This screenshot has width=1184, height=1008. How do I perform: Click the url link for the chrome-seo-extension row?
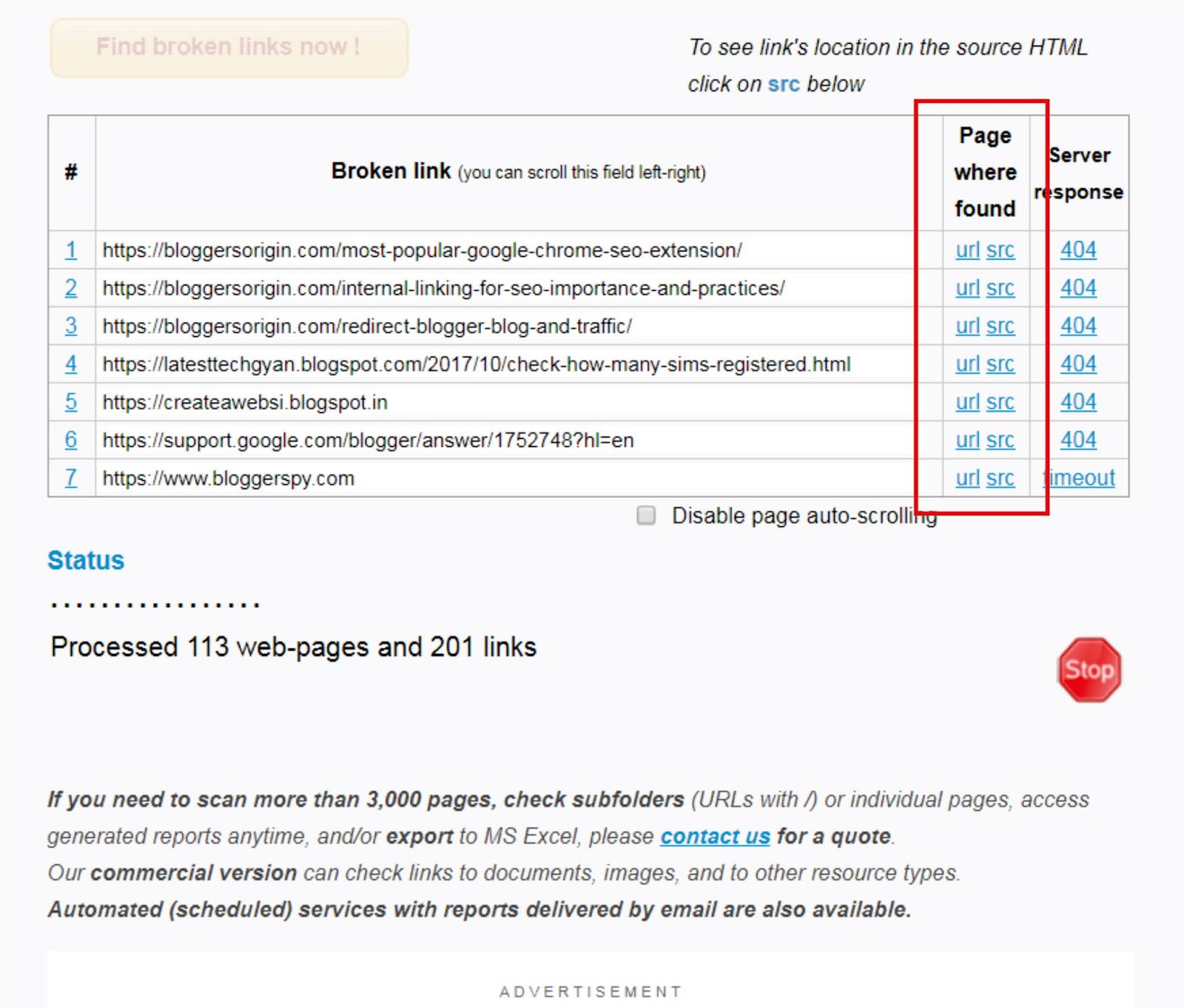click(x=966, y=251)
